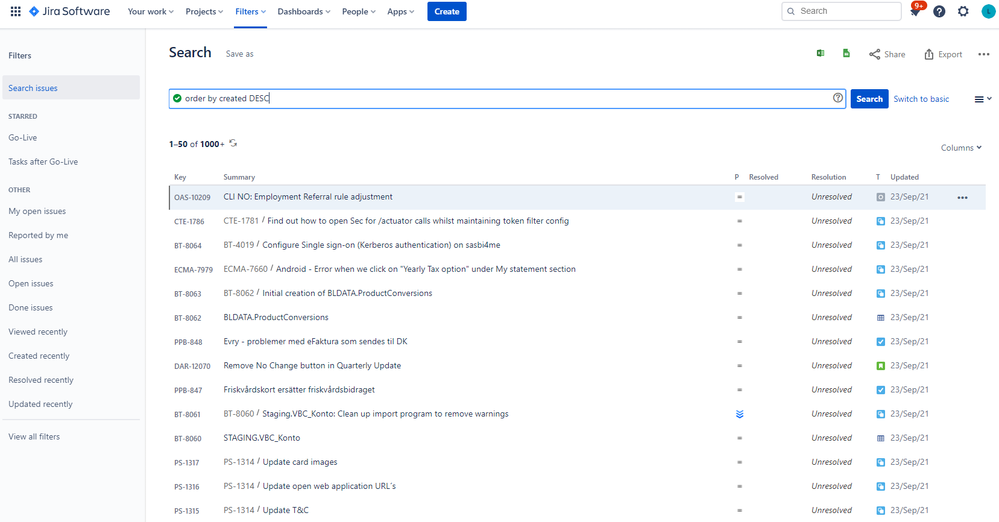Viewport: 999px width, 522px height.
Task: Open the Export dropdown
Action: [x=943, y=54]
